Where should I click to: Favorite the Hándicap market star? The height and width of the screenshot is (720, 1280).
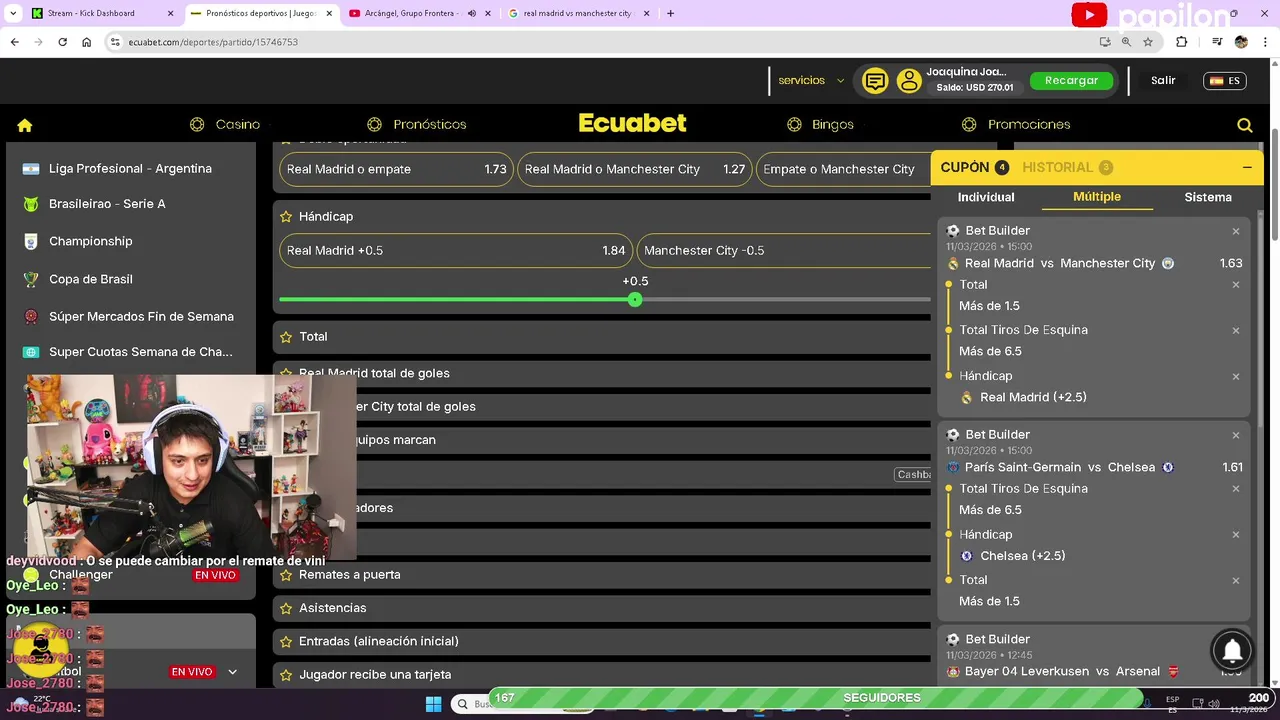286,216
